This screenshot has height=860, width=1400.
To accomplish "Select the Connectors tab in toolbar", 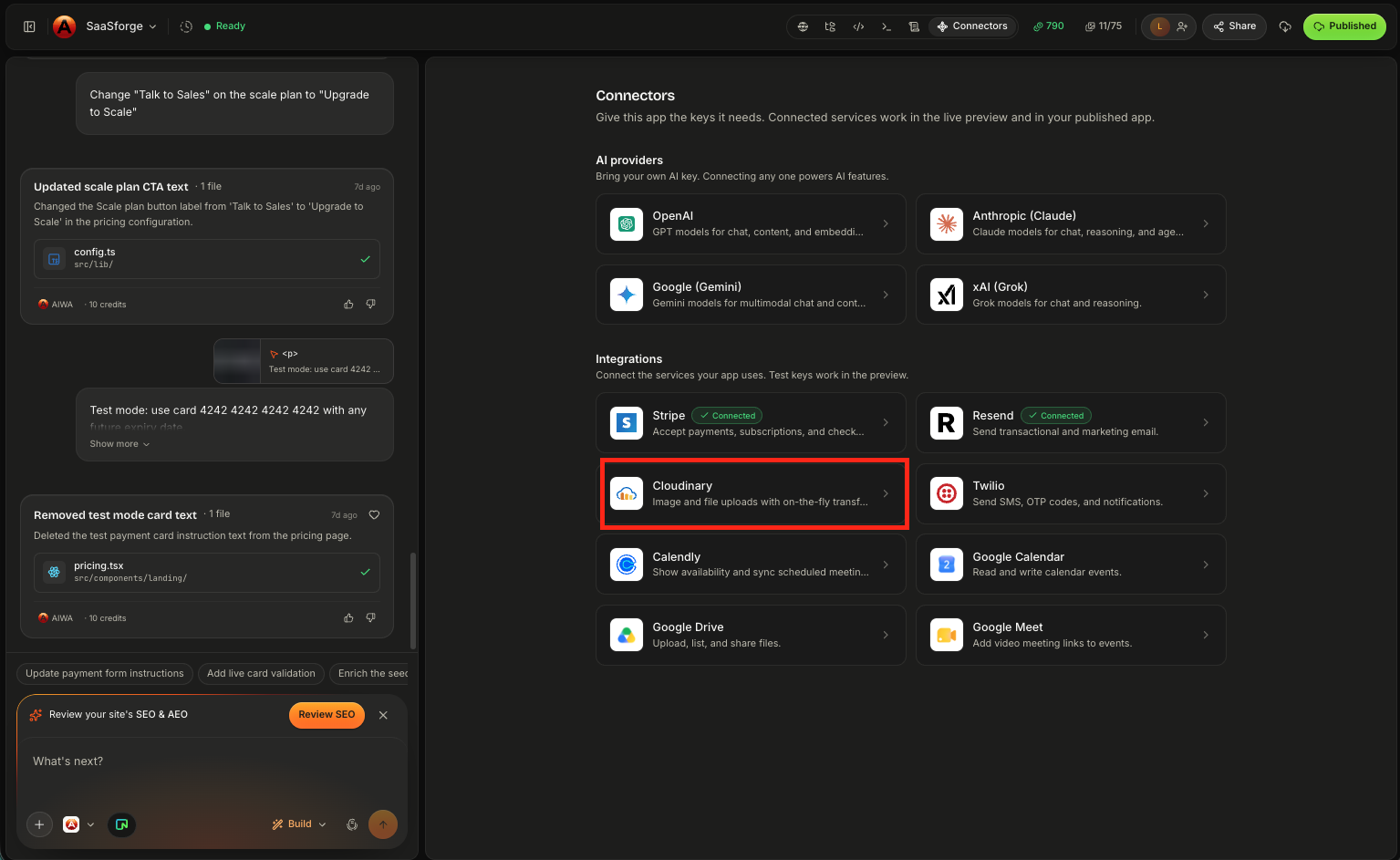I will [972, 26].
